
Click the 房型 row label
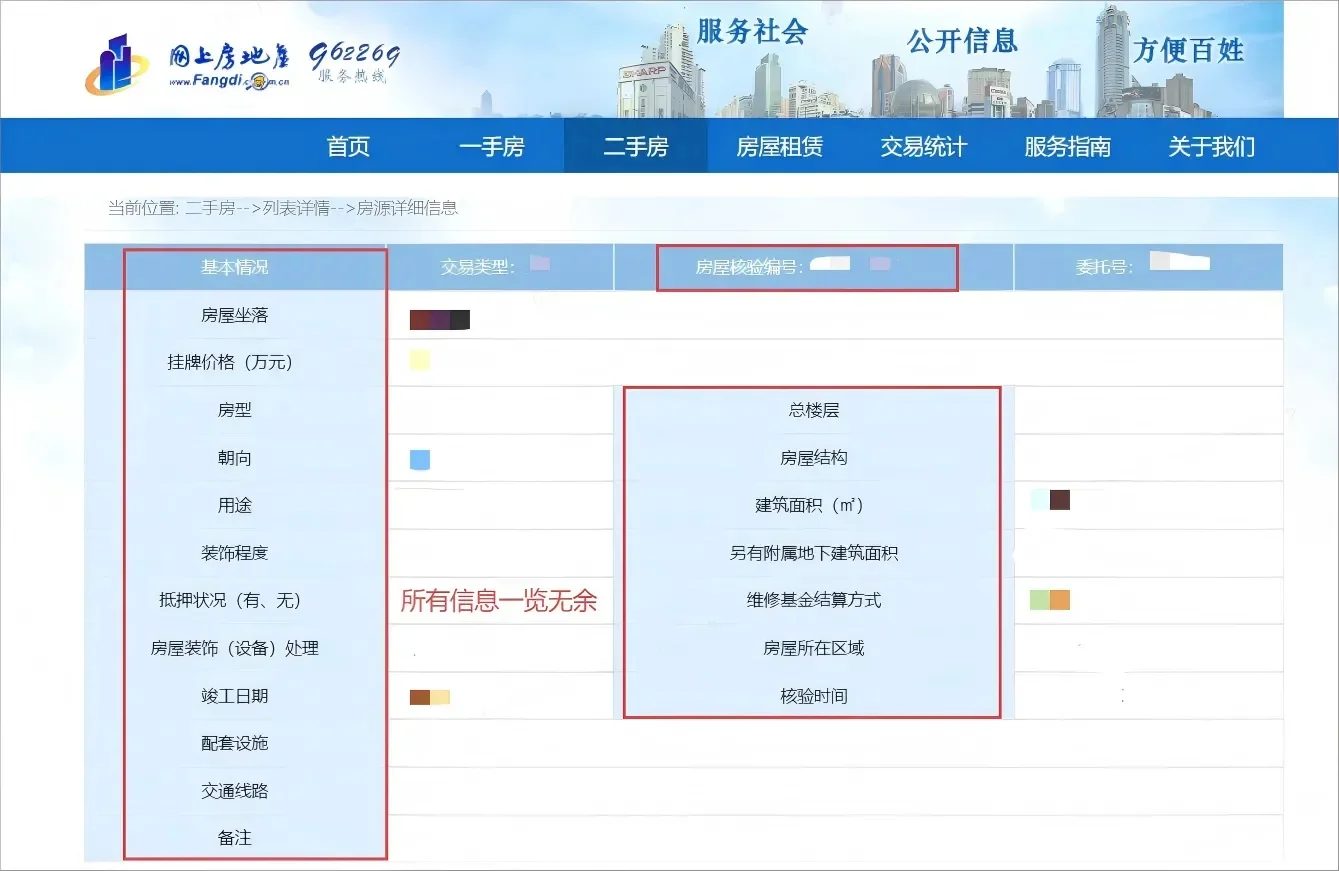(235, 410)
